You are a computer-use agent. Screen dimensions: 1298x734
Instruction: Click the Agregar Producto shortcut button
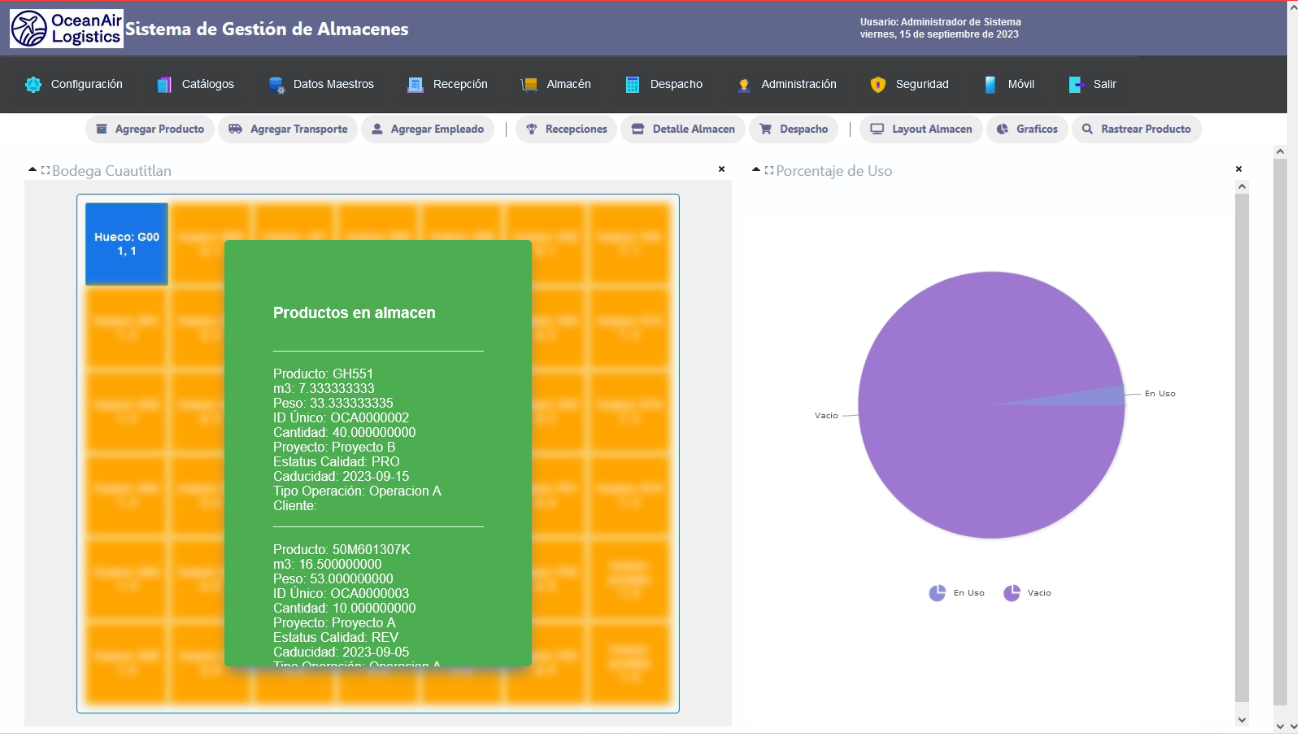click(x=149, y=129)
